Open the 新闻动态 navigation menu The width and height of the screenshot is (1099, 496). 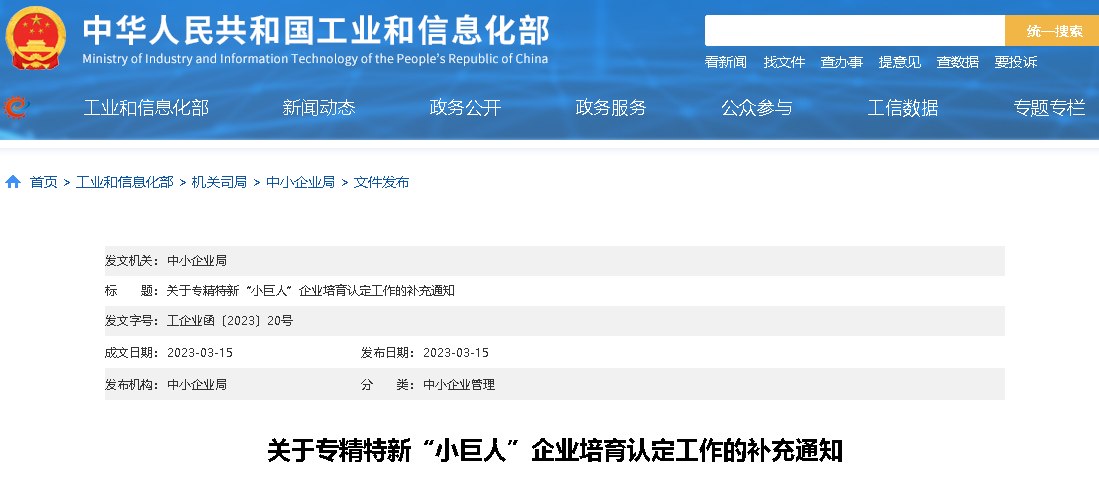pos(319,108)
